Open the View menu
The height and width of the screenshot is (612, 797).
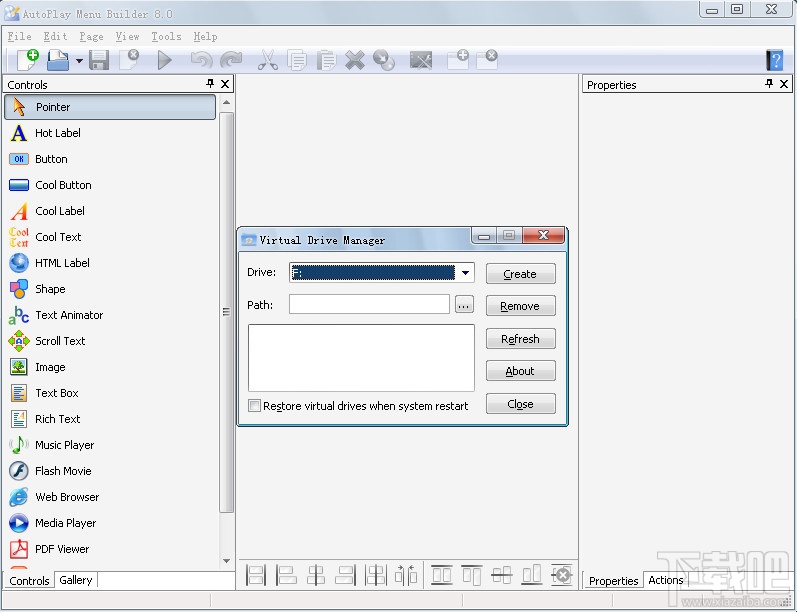click(128, 37)
